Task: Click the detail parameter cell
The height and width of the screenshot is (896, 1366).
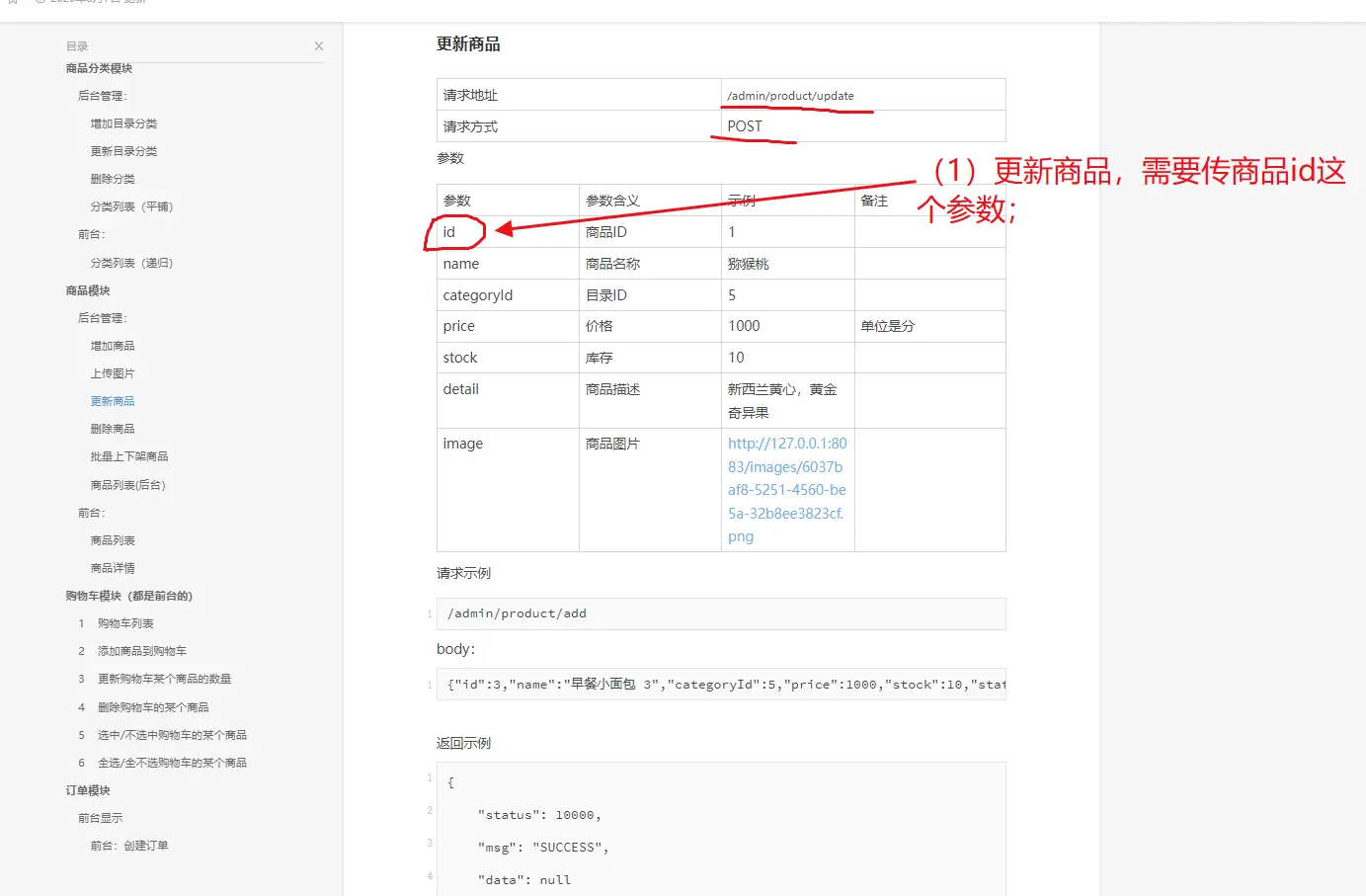Action: 508,400
